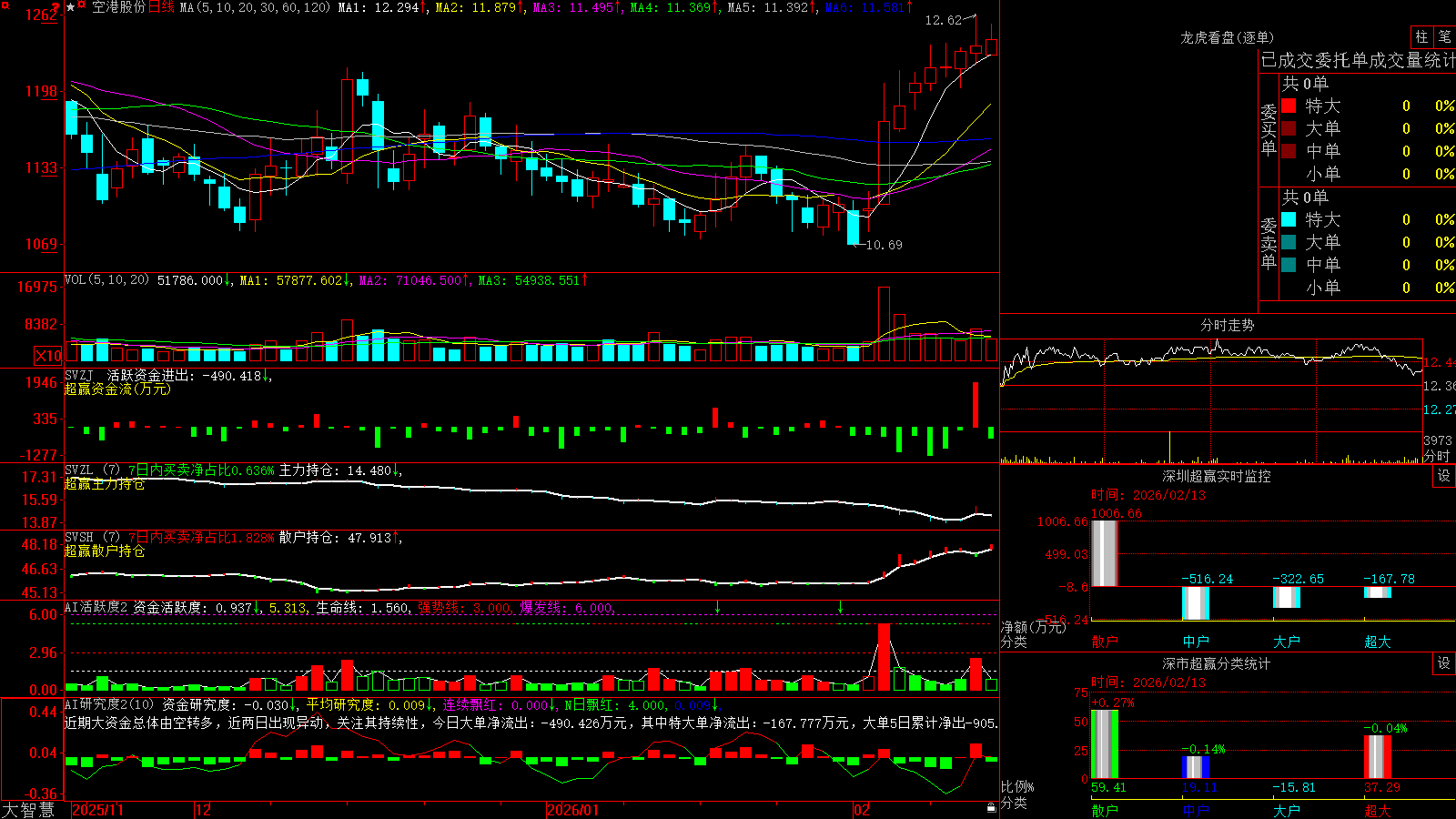Click the 散户 bar in the realtime monitor chart

1105,553
